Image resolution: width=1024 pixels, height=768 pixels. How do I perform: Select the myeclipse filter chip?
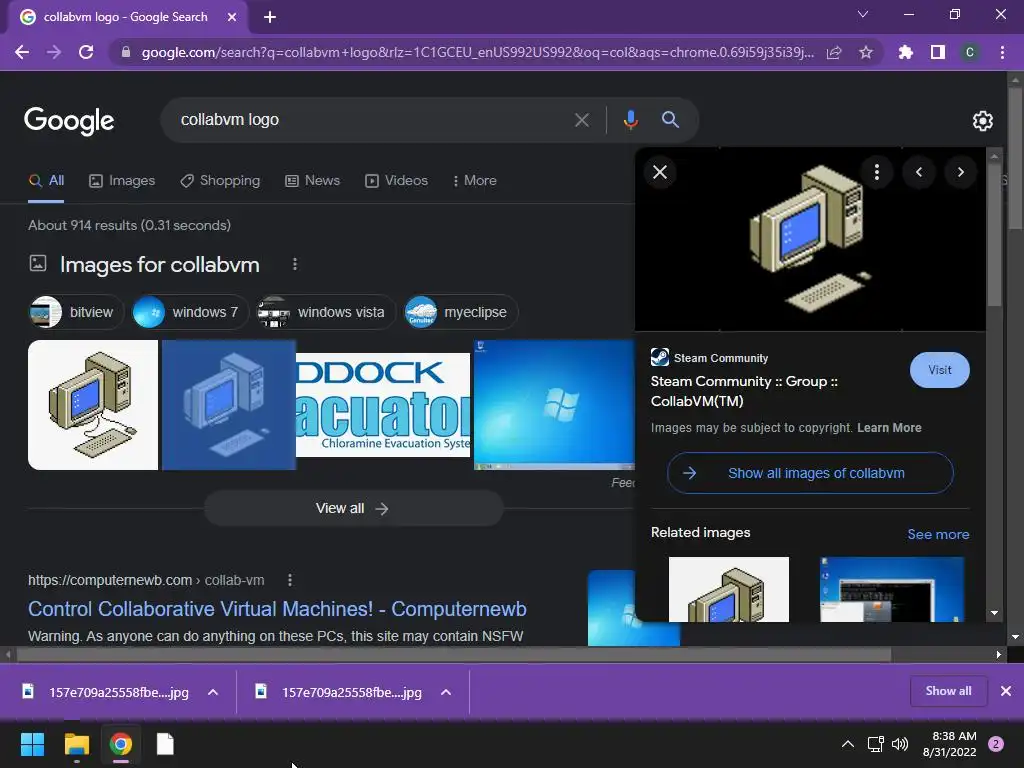[460, 312]
